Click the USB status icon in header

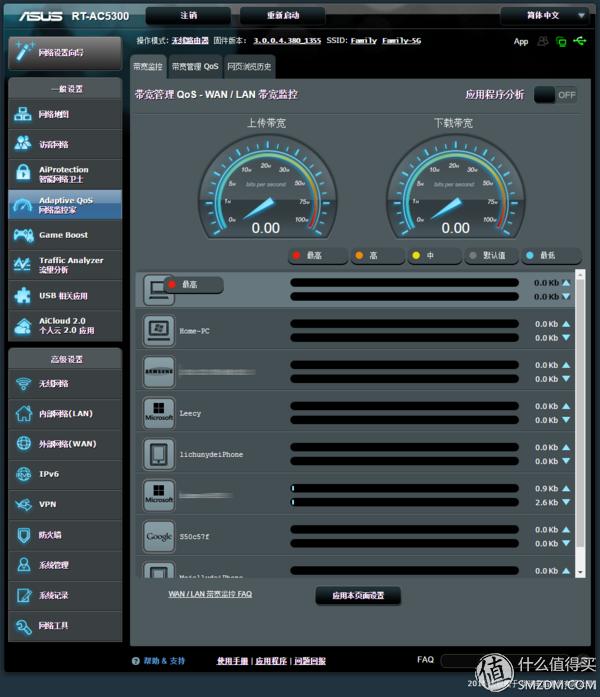click(x=581, y=41)
